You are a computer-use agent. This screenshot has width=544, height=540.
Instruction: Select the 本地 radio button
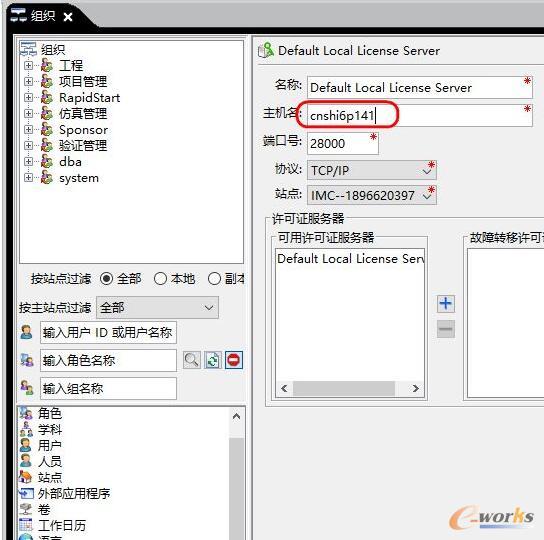[x=160, y=279]
